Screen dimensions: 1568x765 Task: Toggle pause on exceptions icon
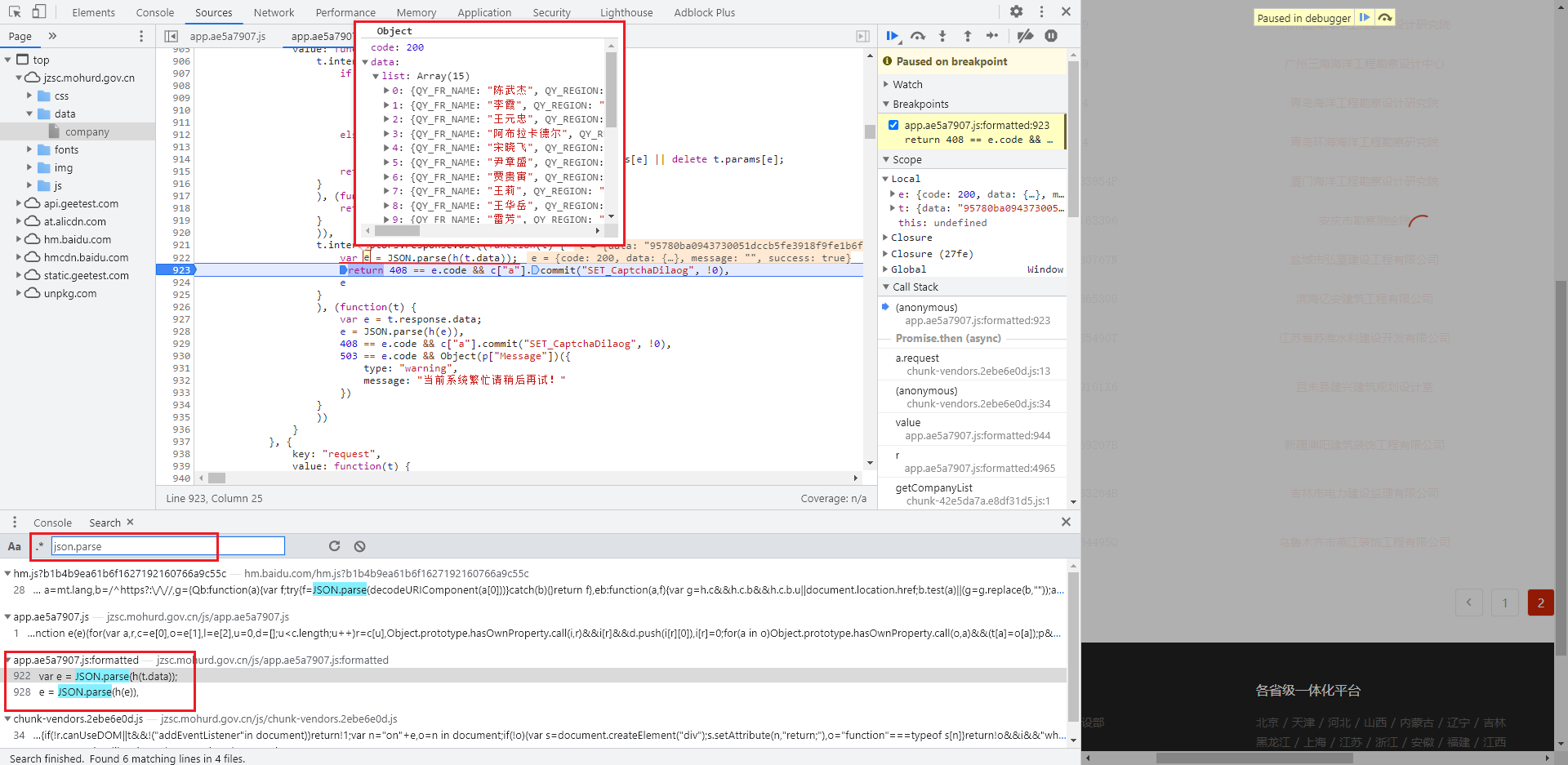point(1051,36)
